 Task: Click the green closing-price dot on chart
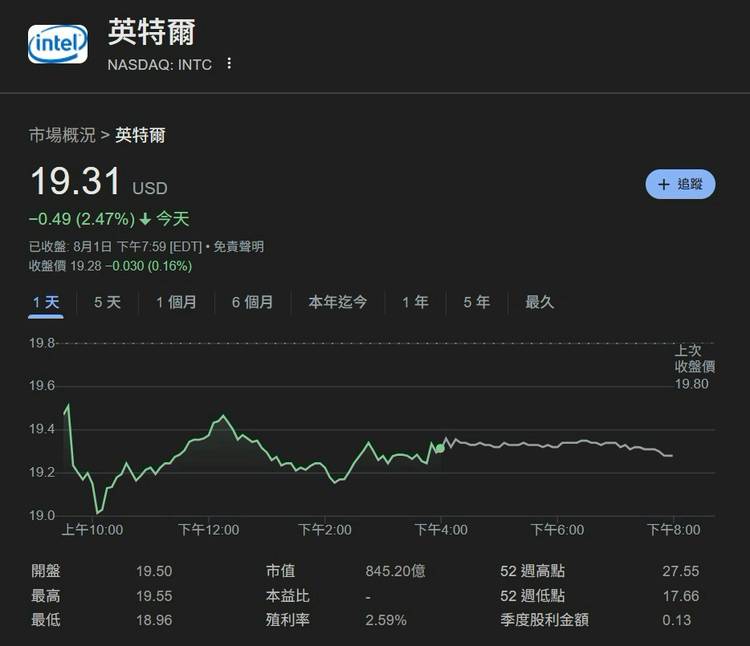[x=440, y=447]
